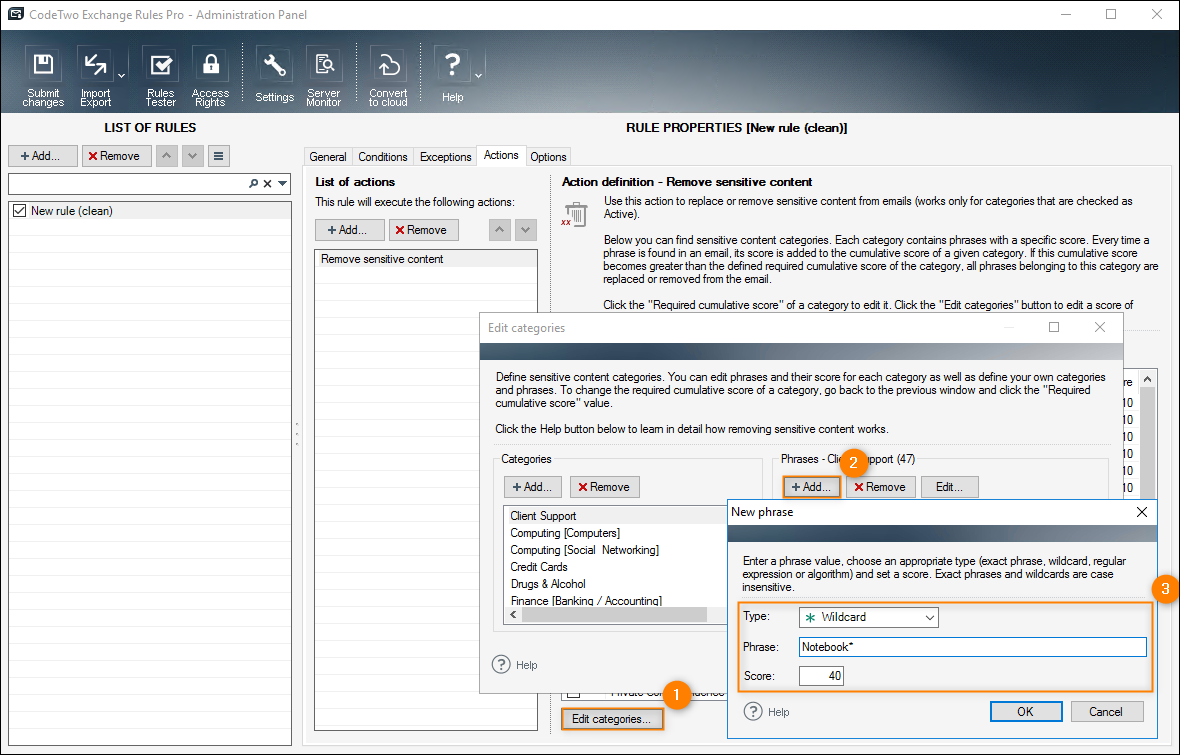Switch to the Options tab
Screen dimensions: 1180x755
[548, 157]
